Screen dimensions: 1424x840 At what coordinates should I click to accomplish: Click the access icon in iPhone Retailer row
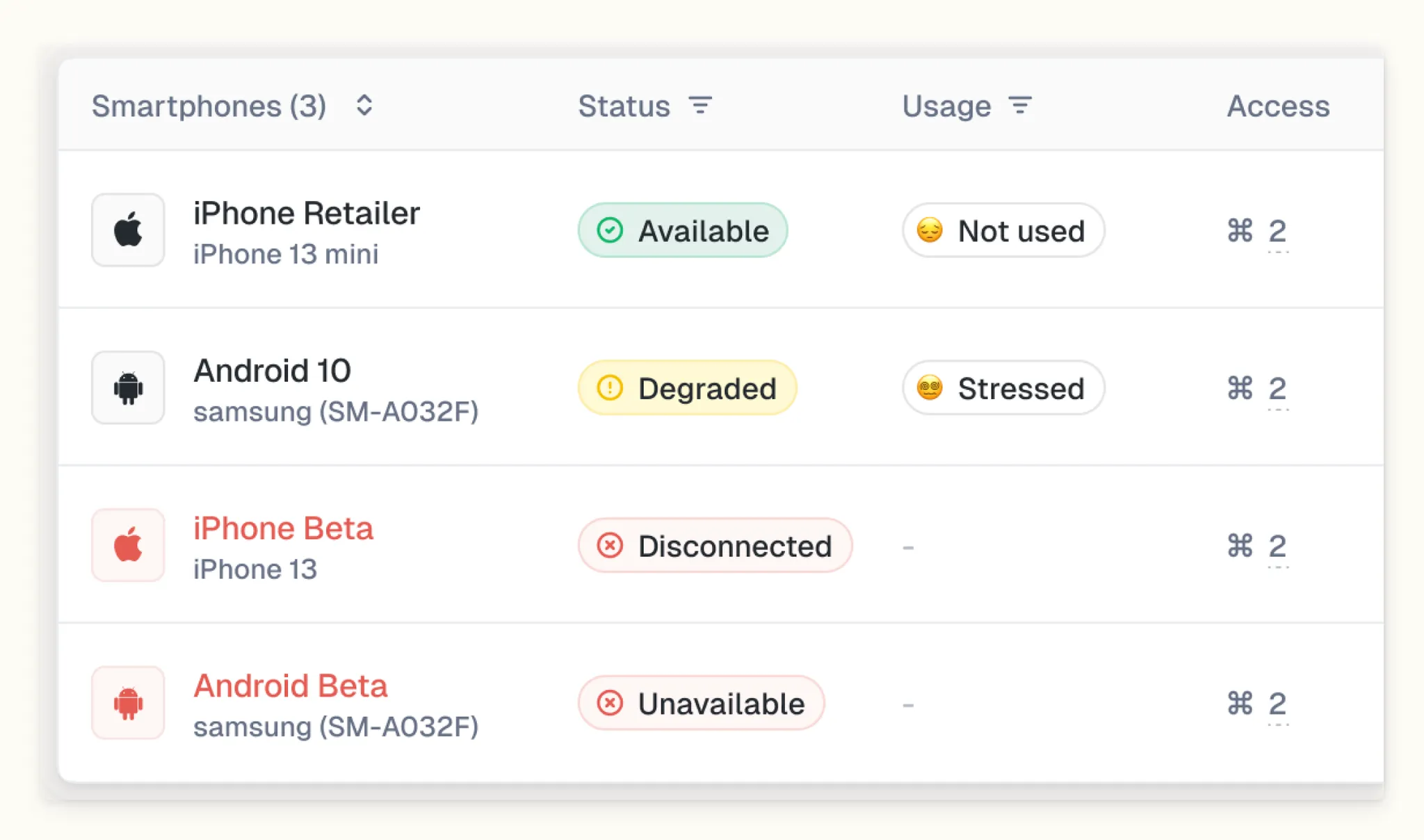pyautogui.click(x=1240, y=230)
